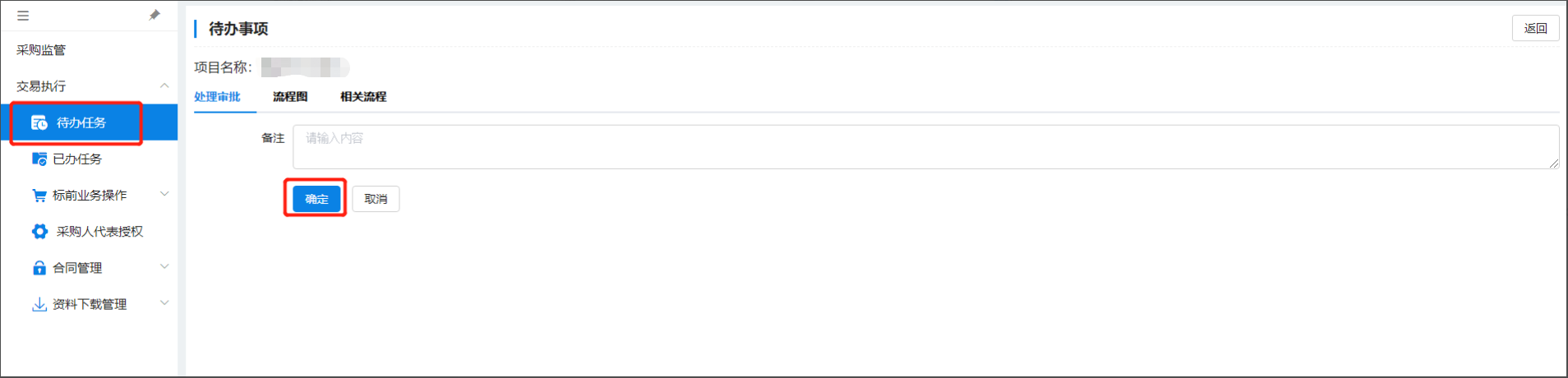The height and width of the screenshot is (378, 1568).
Task: Click the download icon for 资料下载管理
Action: [x=39, y=304]
